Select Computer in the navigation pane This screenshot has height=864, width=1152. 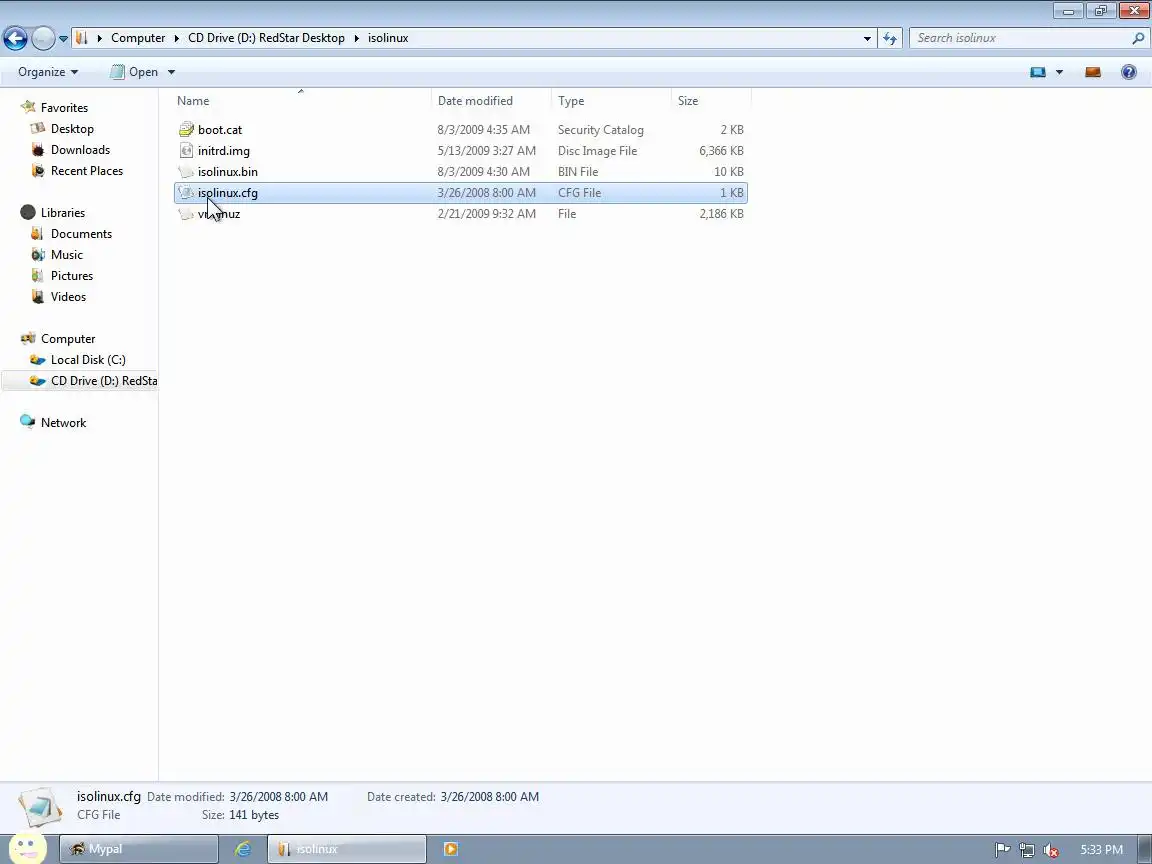(68, 339)
